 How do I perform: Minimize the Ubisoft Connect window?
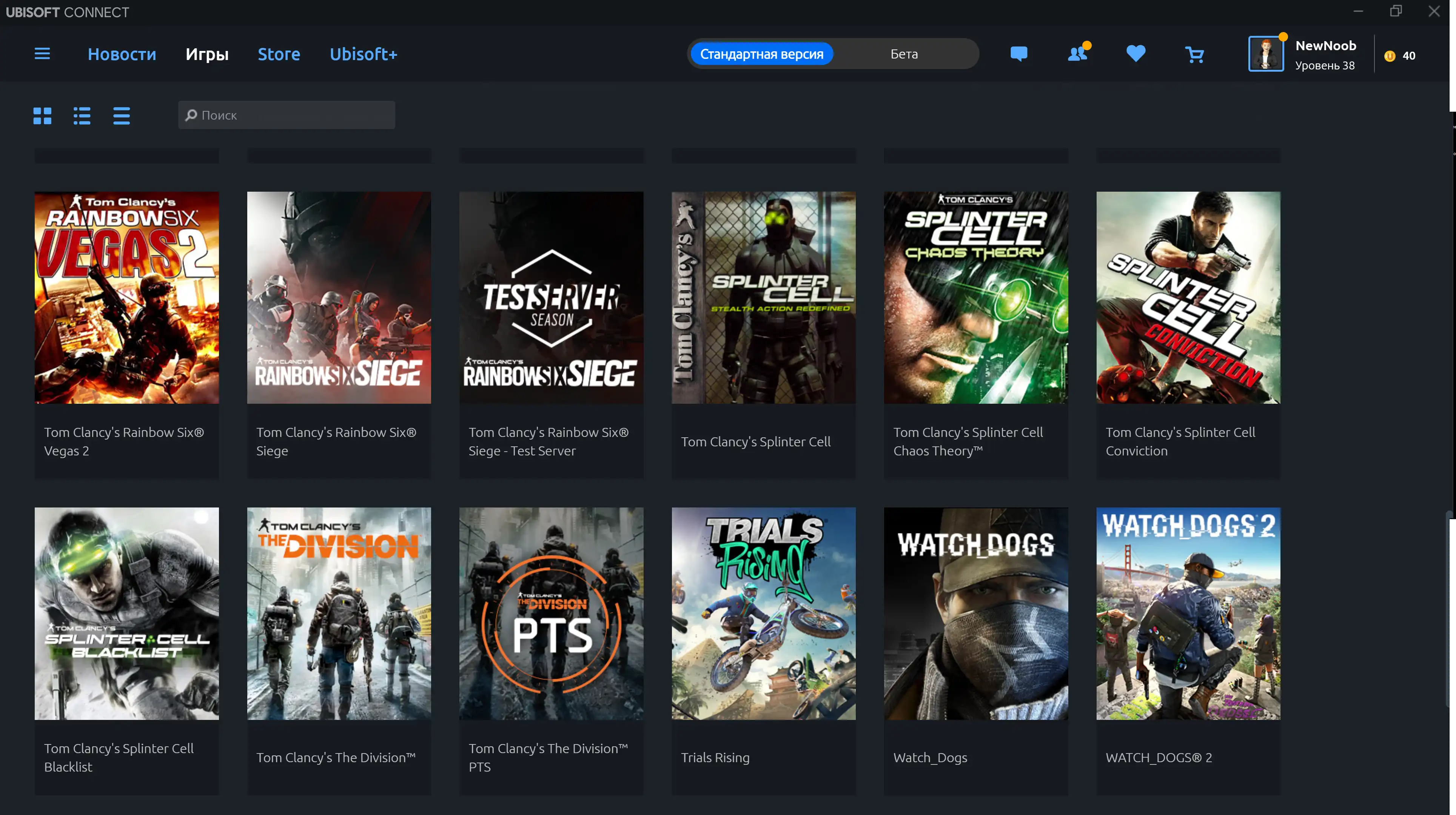click(x=1358, y=11)
